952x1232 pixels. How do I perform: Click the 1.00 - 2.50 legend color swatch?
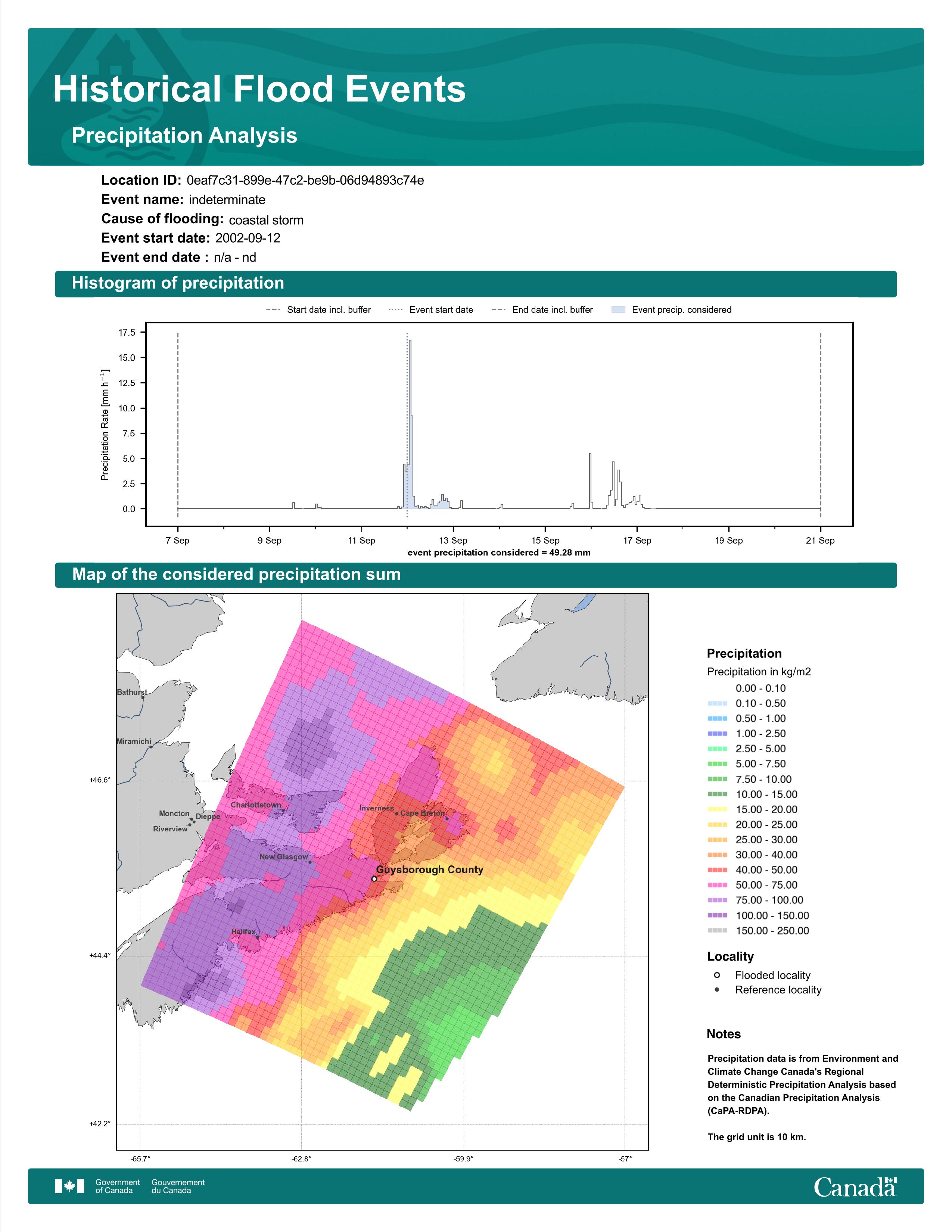click(x=718, y=734)
